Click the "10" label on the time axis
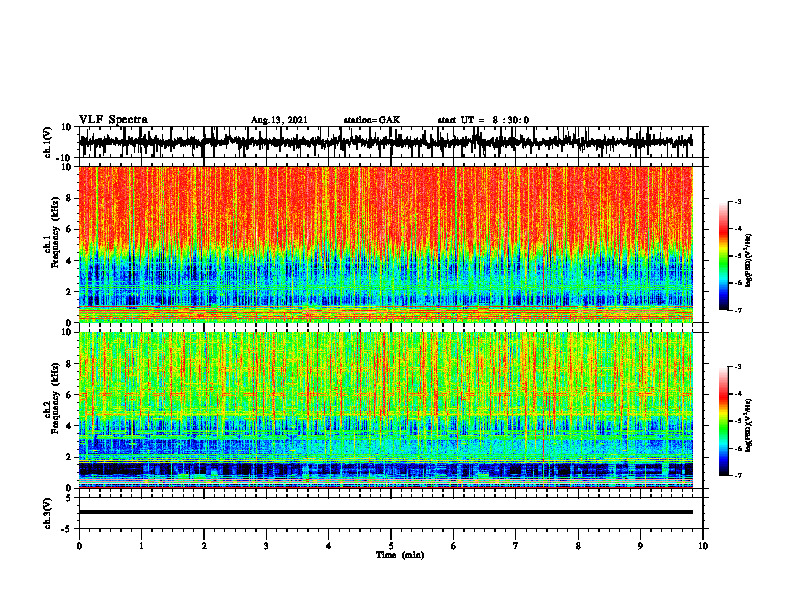 click(703, 546)
